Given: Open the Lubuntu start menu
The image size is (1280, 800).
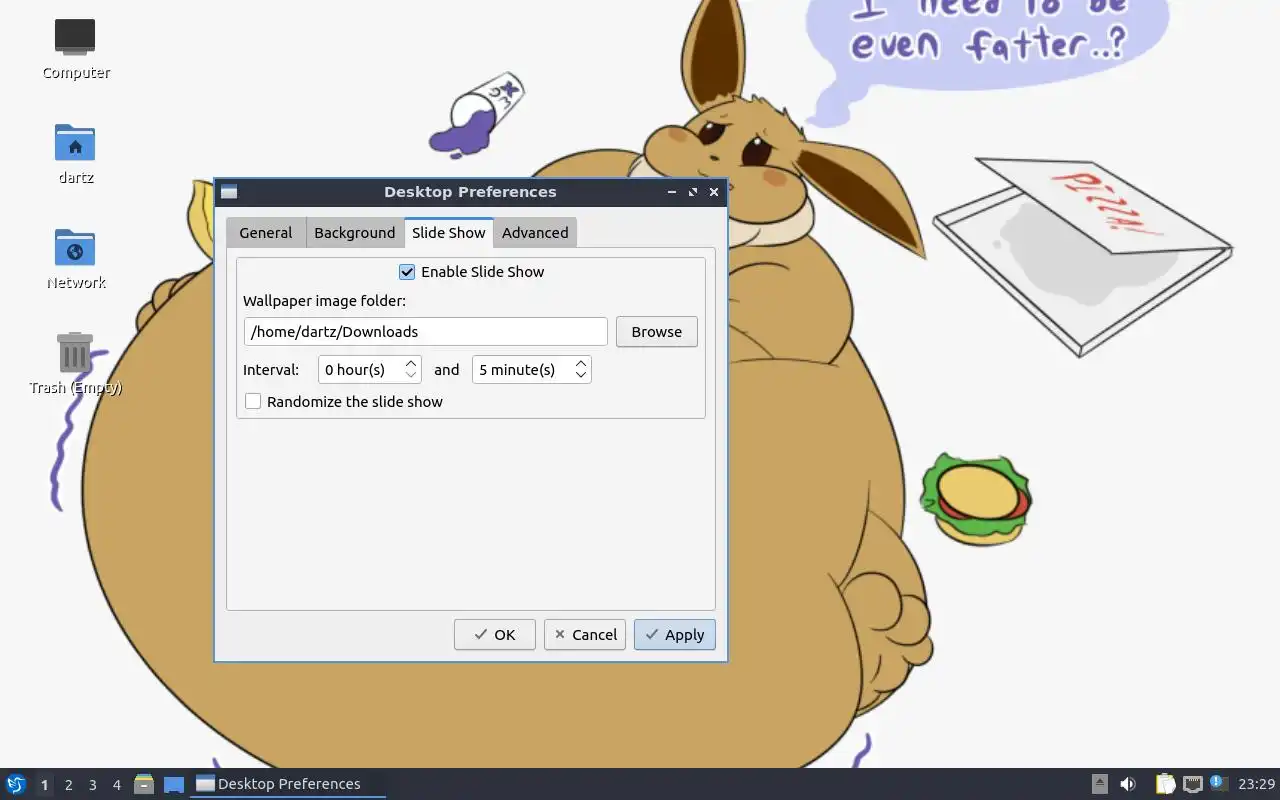Looking at the screenshot, I should click(x=15, y=784).
